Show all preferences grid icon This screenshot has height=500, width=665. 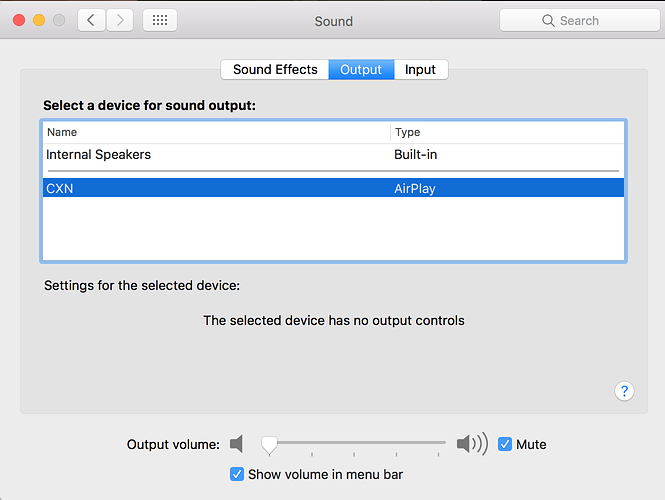point(160,20)
